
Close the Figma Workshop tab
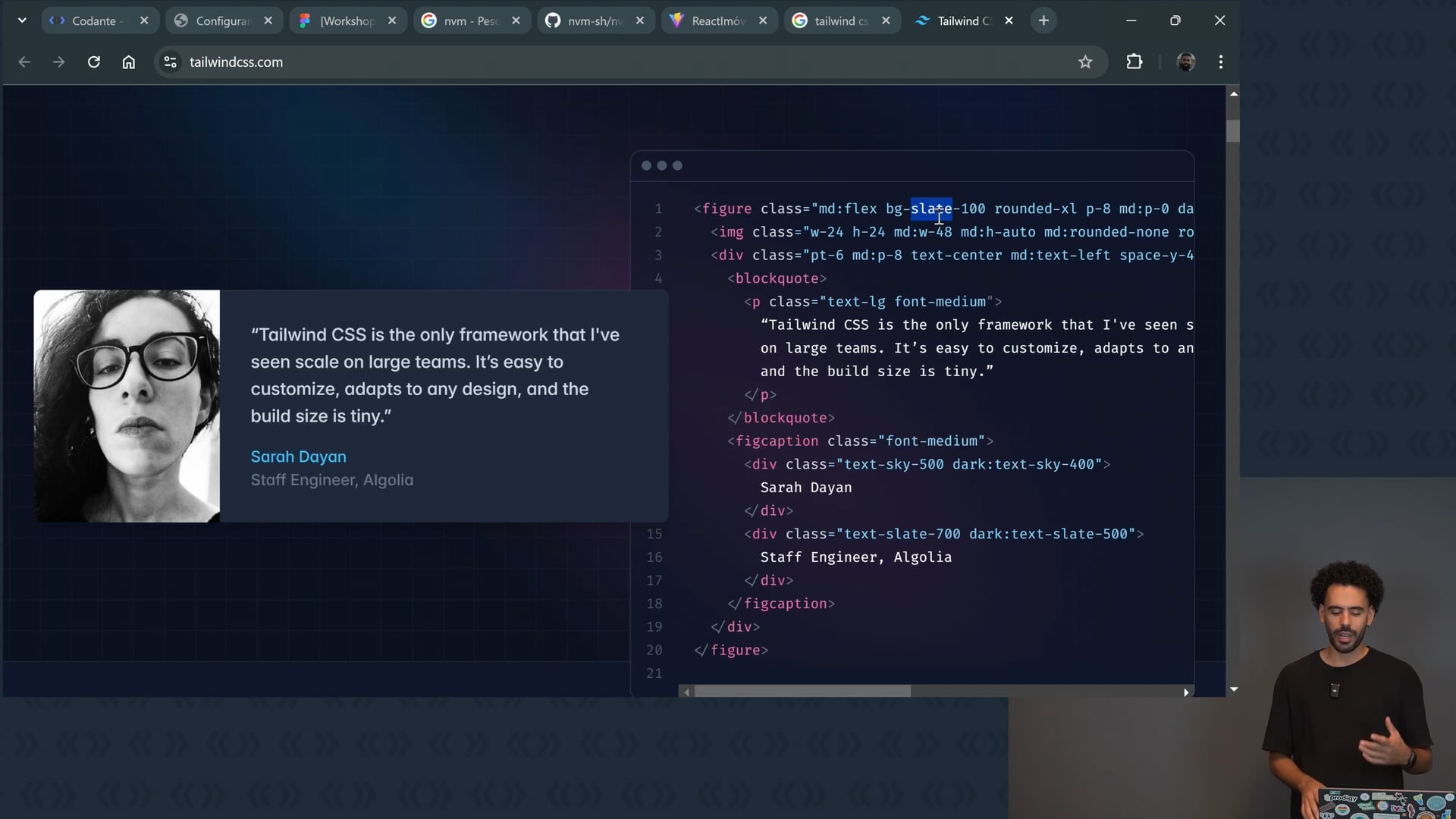[x=392, y=20]
